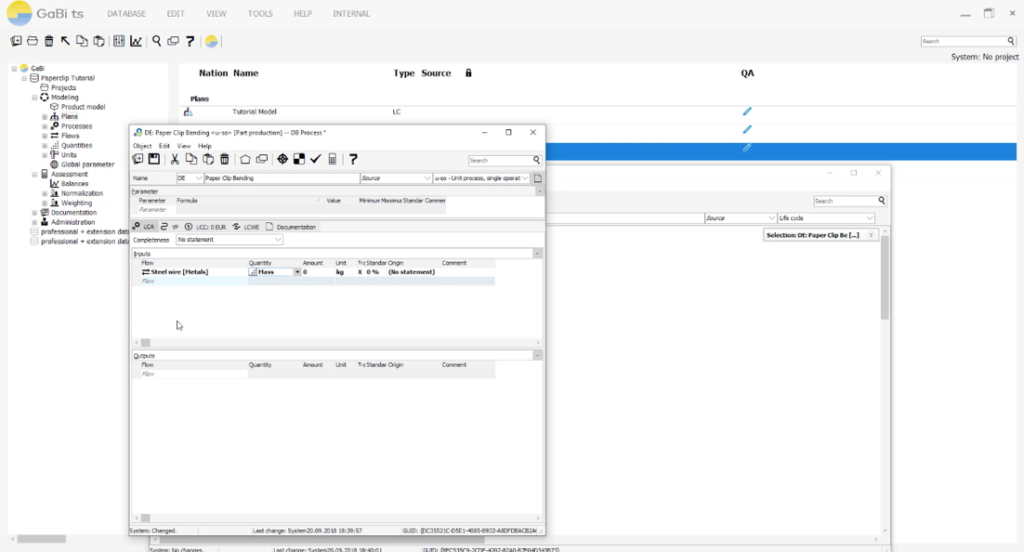1024x552 pixels.
Task: Click the windows icon in main toolbar
Action: point(173,41)
